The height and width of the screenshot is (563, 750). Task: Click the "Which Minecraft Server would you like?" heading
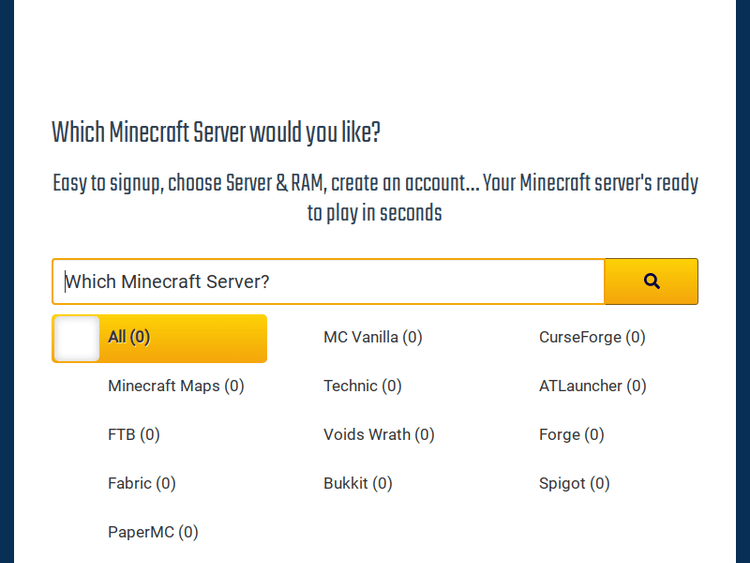216,133
